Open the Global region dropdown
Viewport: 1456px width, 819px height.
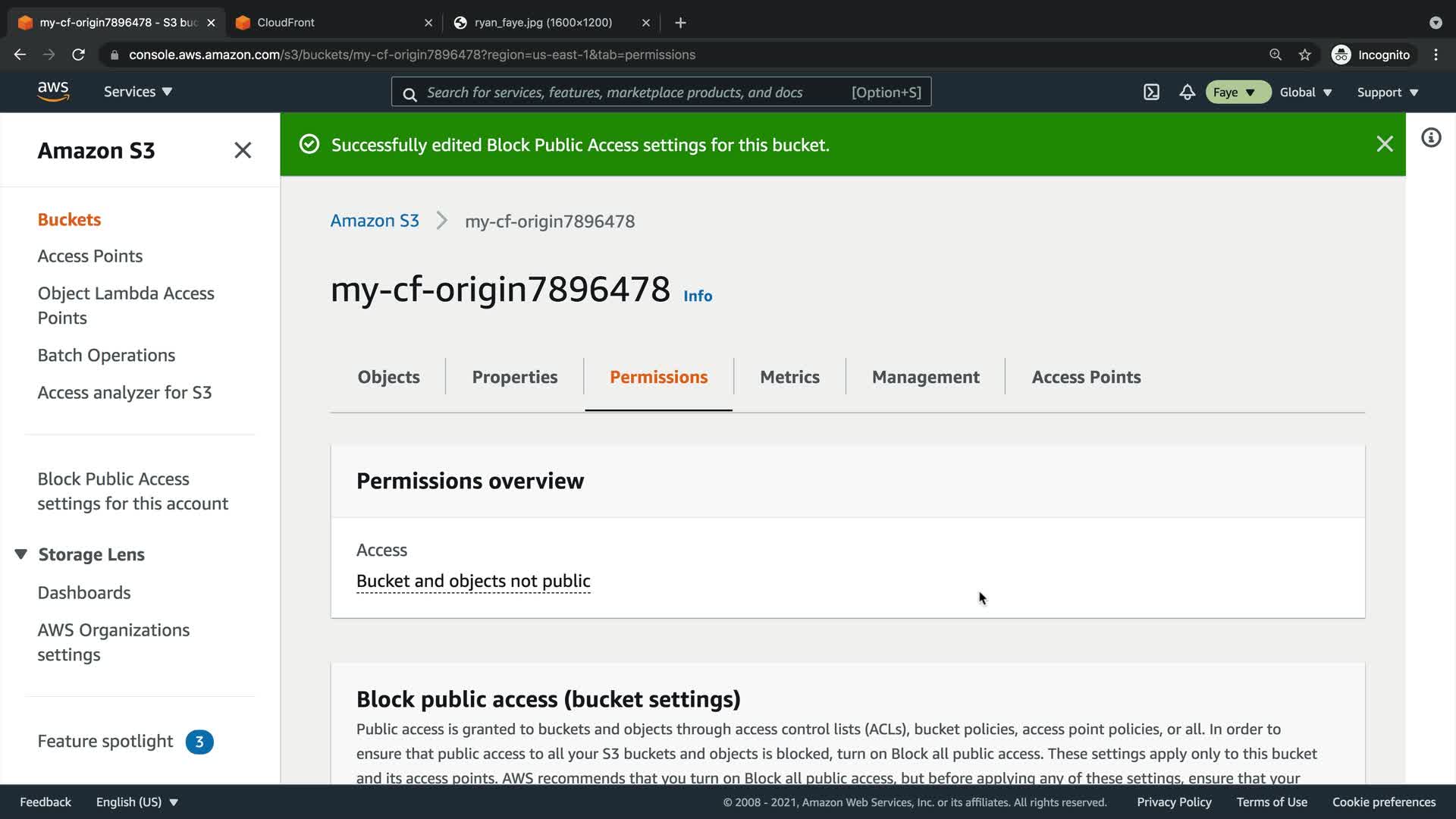point(1305,92)
